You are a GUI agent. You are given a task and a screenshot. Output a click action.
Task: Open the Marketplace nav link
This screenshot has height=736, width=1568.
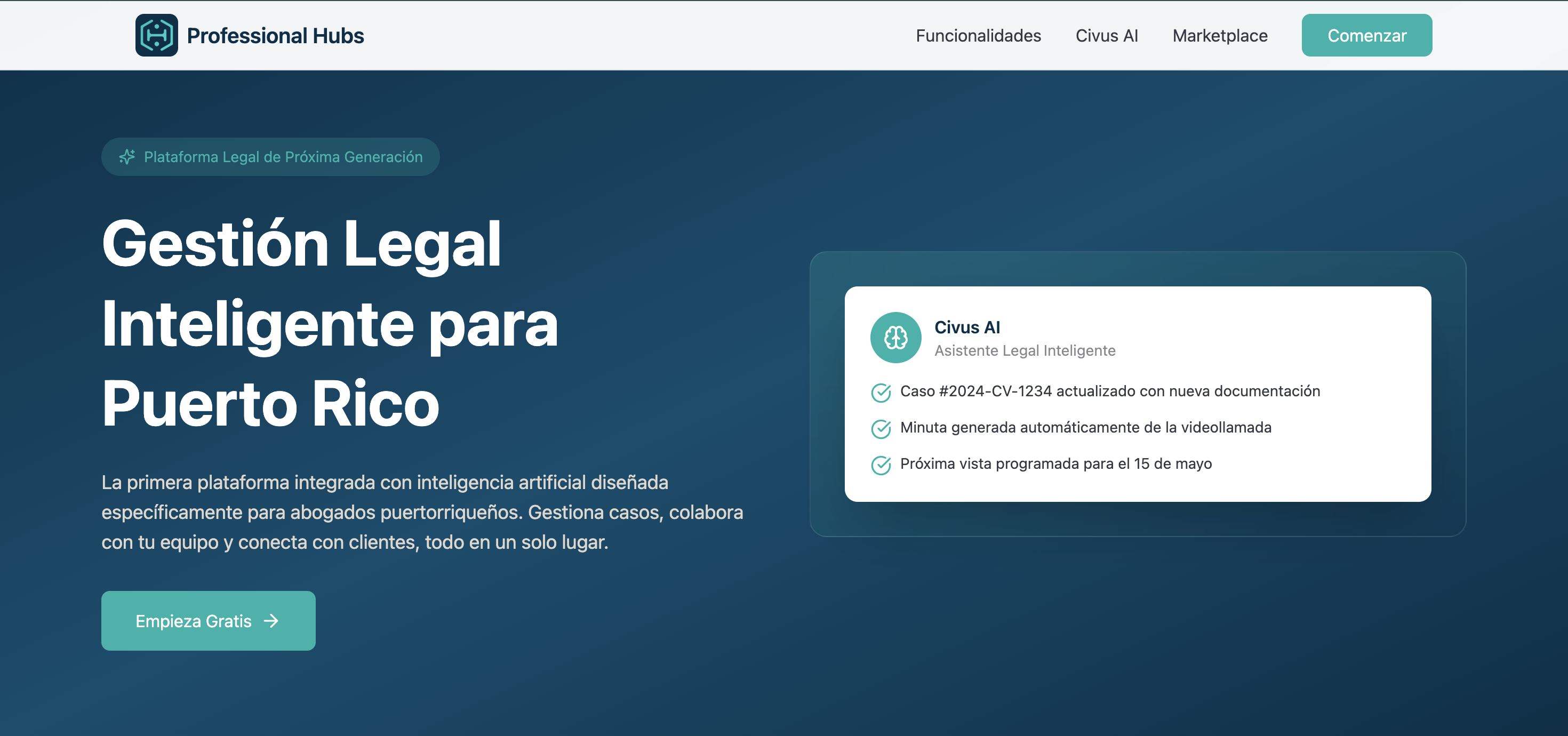pyautogui.click(x=1220, y=36)
